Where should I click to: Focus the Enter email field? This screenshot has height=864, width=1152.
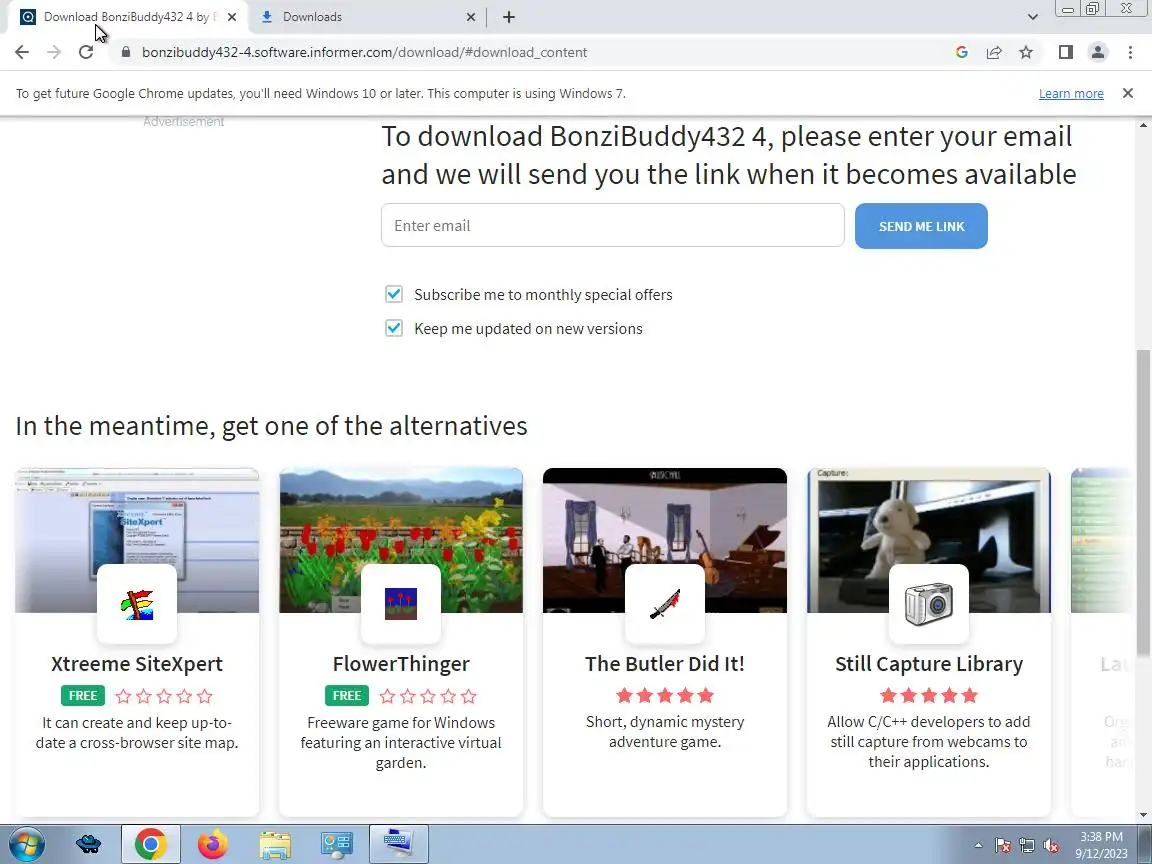[x=613, y=226]
